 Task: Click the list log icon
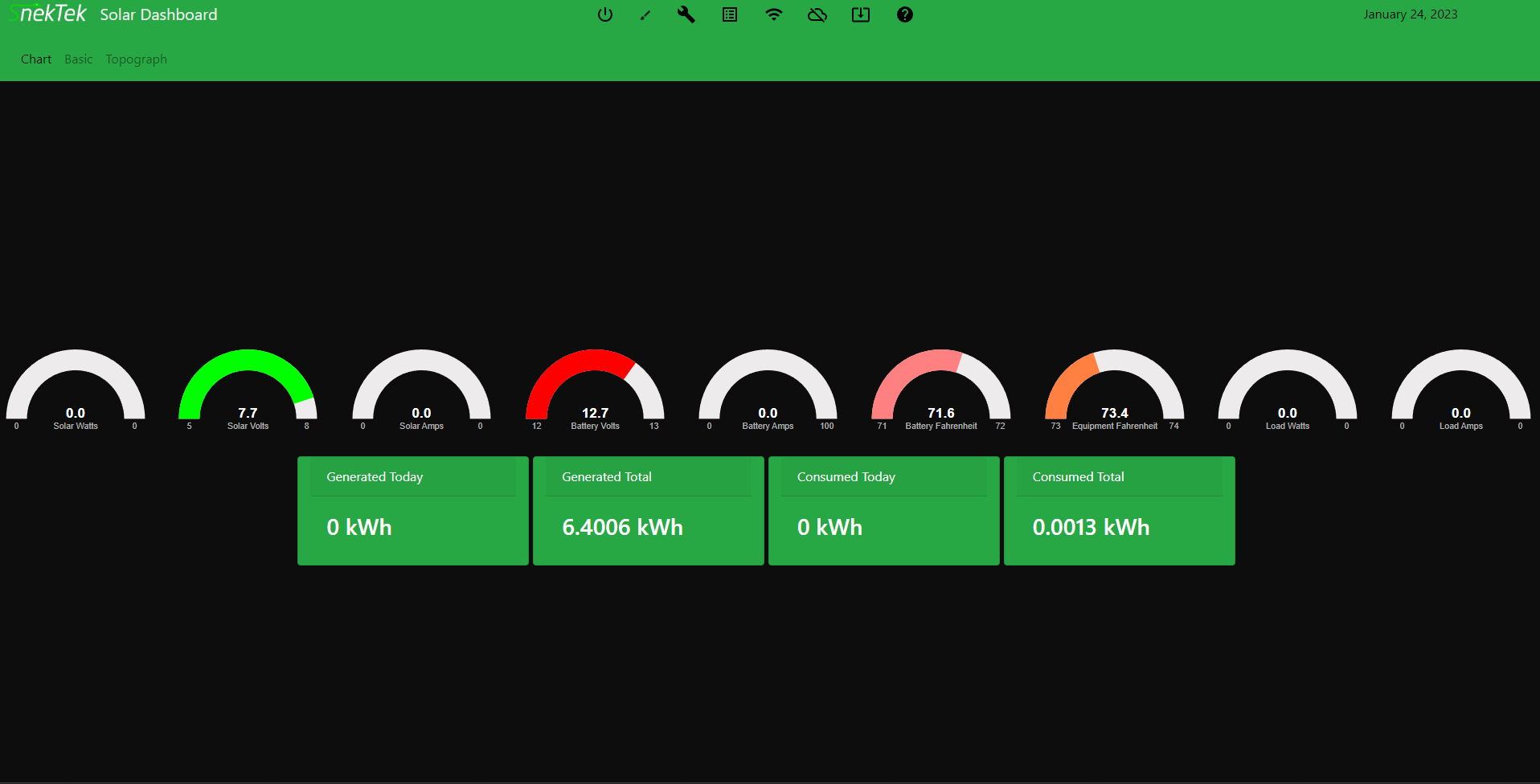(x=730, y=14)
